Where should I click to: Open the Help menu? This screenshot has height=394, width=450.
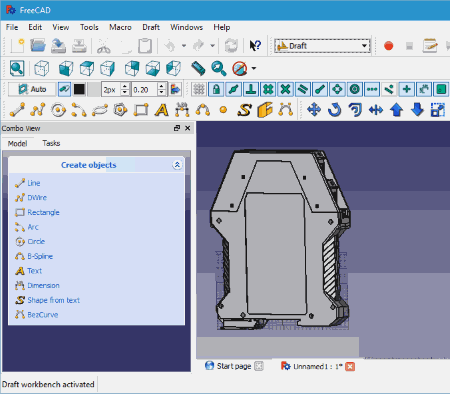(x=222, y=27)
